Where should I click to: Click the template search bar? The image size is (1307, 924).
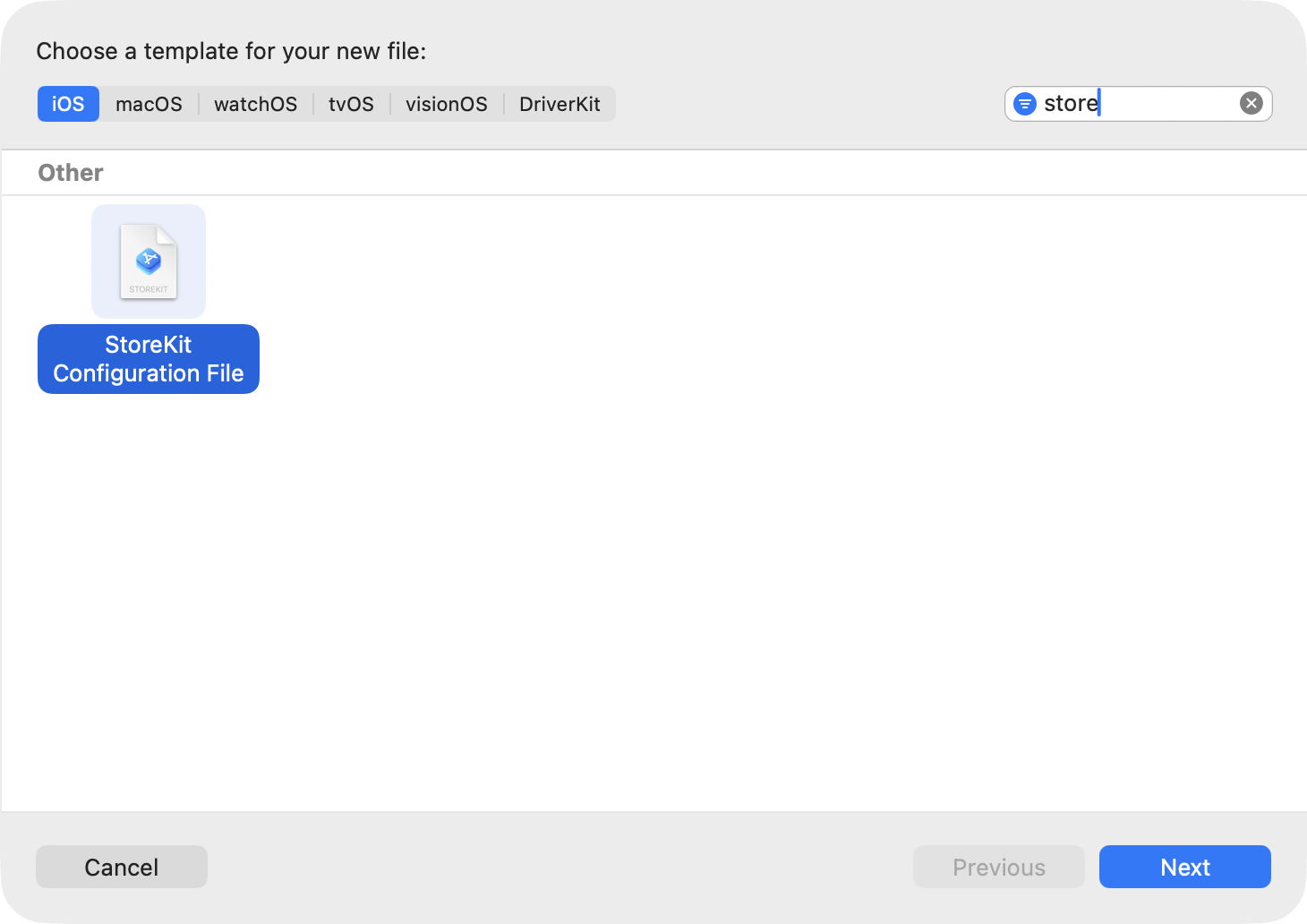coord(1137,103)
